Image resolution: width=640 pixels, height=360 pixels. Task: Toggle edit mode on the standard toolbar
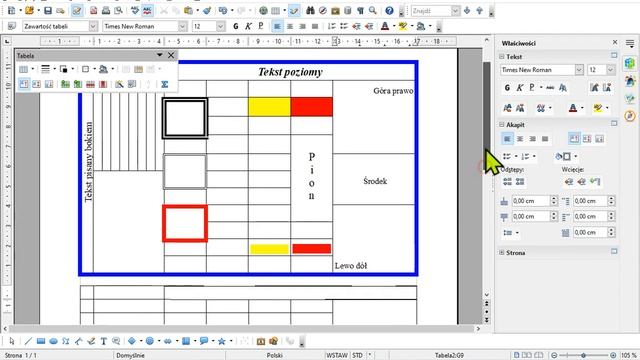click(x=77, y=11)
